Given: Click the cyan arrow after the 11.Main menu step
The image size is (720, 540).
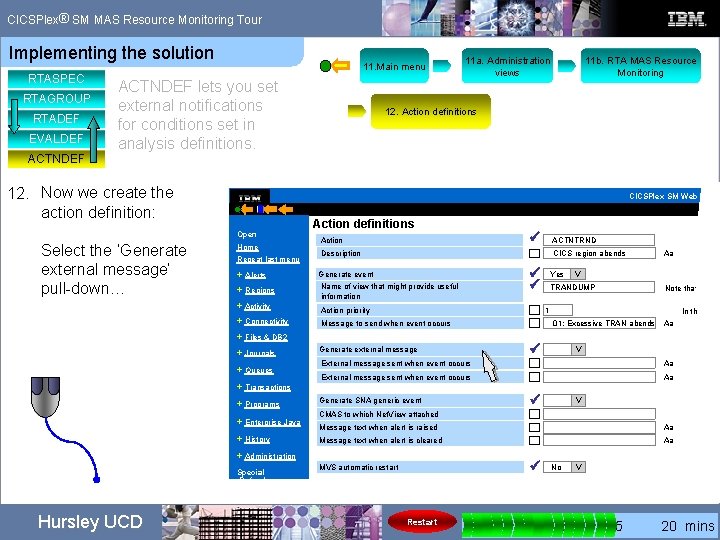Looking at the screenshot, I should pos(442,66).
